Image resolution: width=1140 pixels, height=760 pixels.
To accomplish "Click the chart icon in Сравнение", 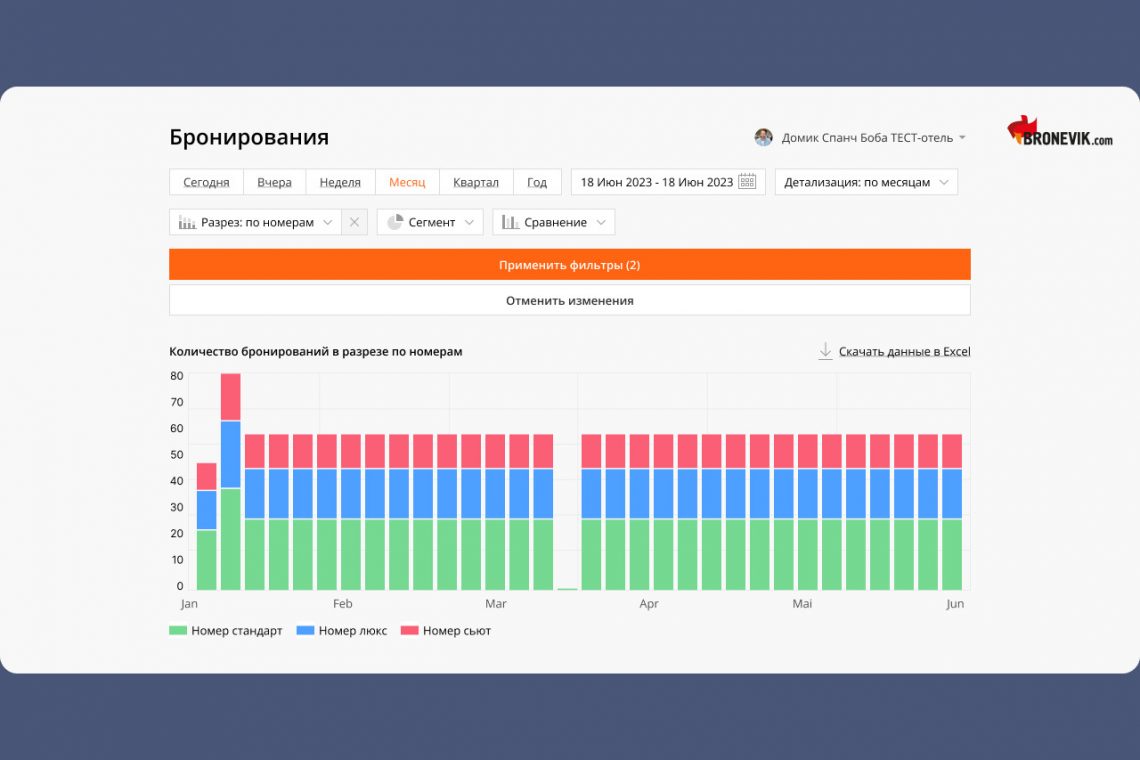I will point(510,222).
